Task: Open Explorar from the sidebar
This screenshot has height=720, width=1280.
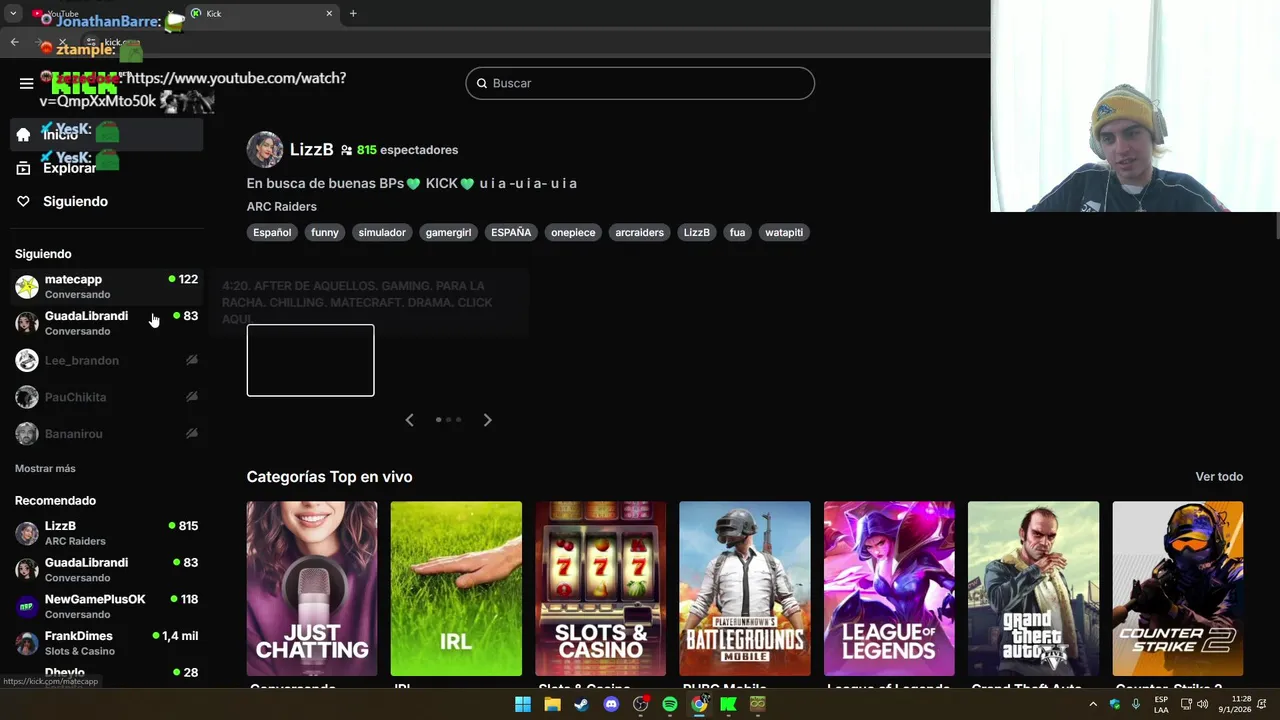Action: 106,168
